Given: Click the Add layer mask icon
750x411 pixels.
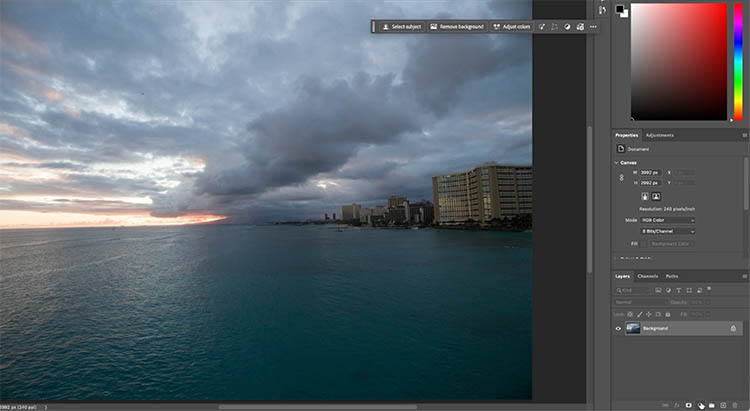Looking at the screenshot, I should (688, 405).
